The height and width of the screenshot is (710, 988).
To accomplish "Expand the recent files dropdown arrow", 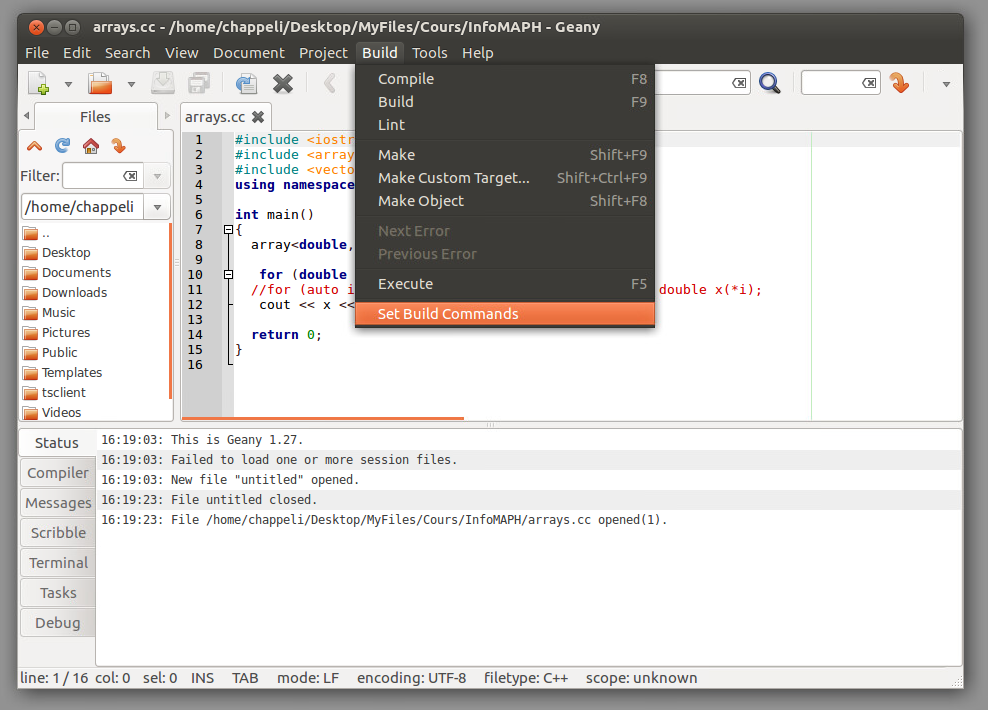I will [x=131, y=84].
